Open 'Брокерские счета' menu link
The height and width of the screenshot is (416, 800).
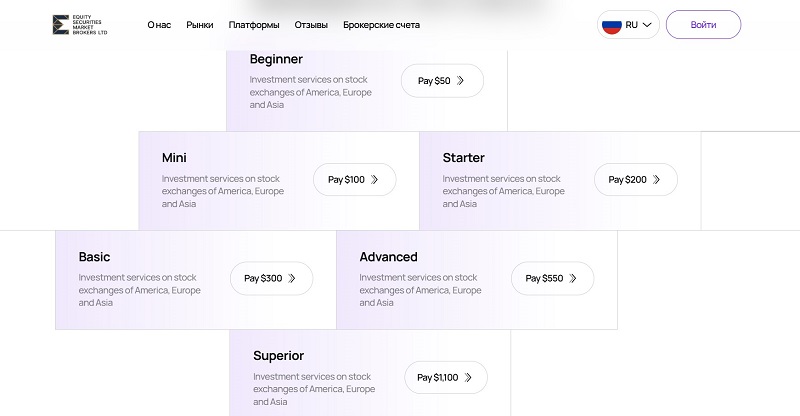[381, 24]
